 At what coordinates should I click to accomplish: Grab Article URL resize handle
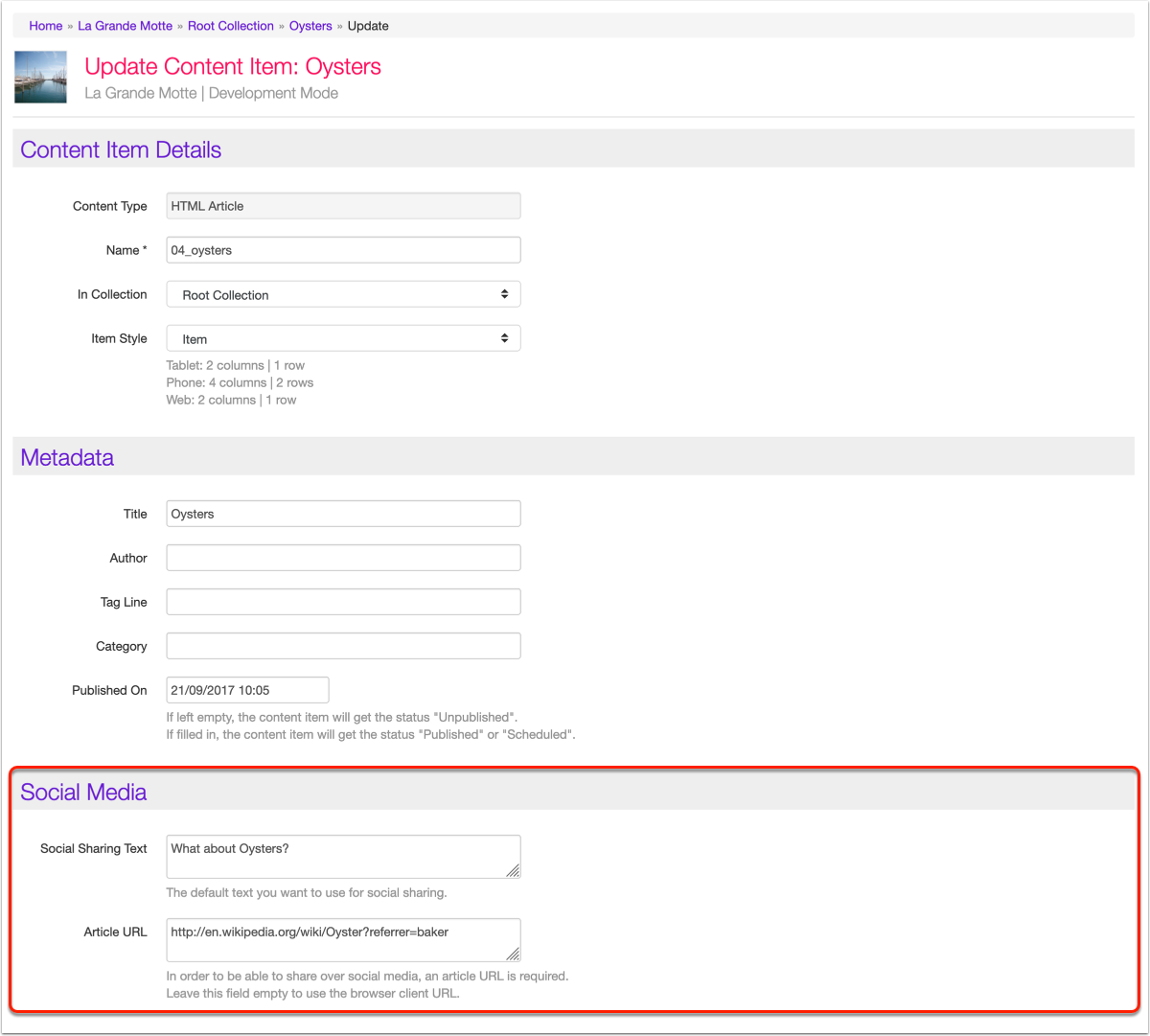[514, 955]
